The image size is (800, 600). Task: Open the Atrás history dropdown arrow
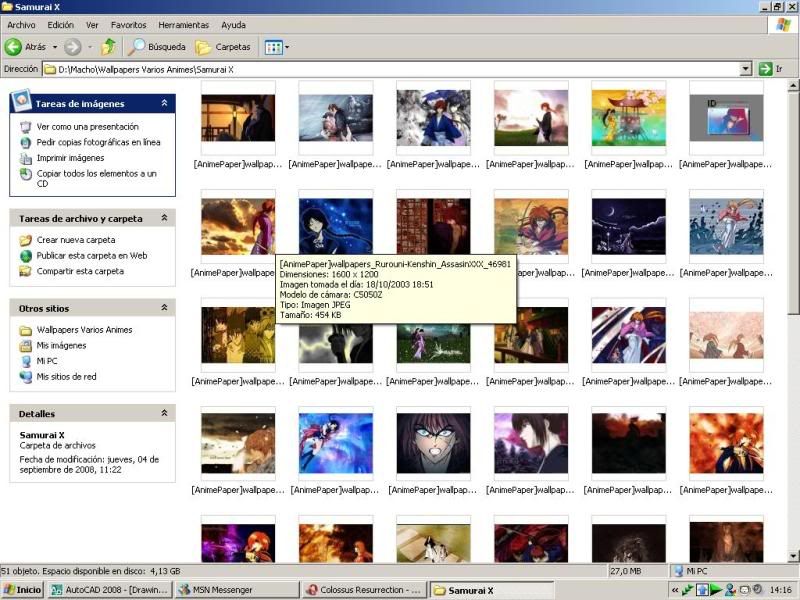coord(55,47)
